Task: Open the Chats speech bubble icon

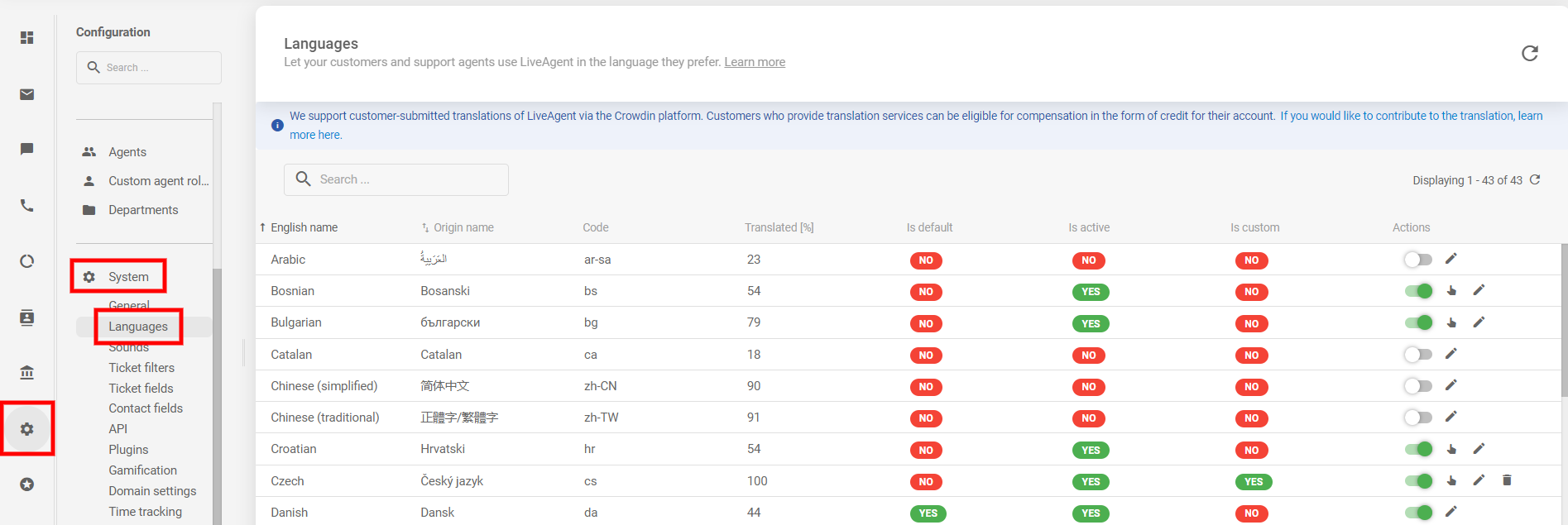Action: [x=27, y=149]
